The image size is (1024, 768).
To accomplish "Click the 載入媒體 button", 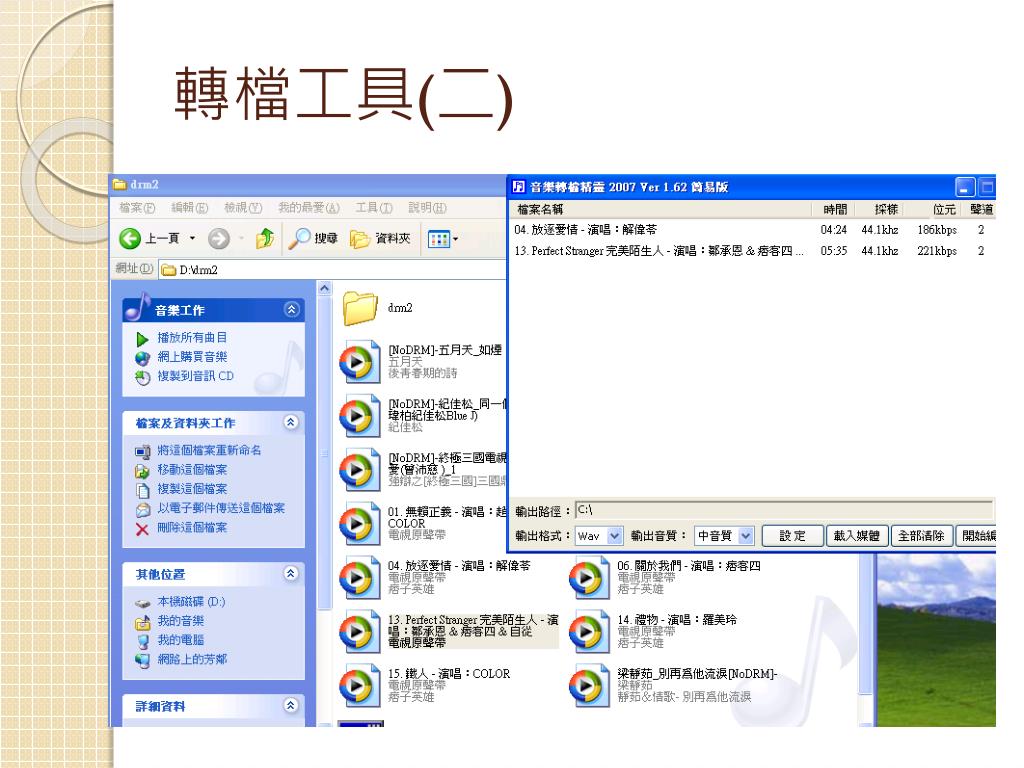I will point(857,536).
